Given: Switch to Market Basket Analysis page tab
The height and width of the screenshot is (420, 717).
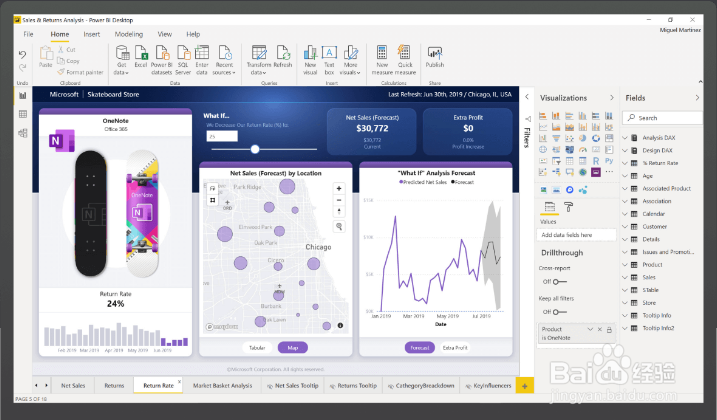Looking at the screenshot, I should pos(222,386).
